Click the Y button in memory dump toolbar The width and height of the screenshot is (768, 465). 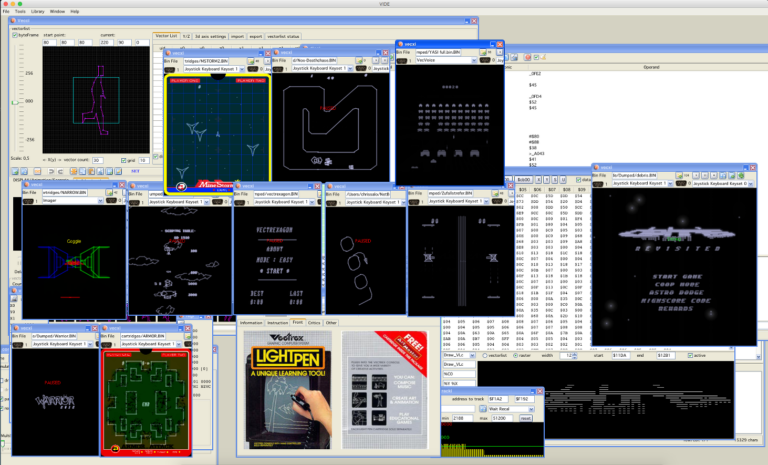546,180
